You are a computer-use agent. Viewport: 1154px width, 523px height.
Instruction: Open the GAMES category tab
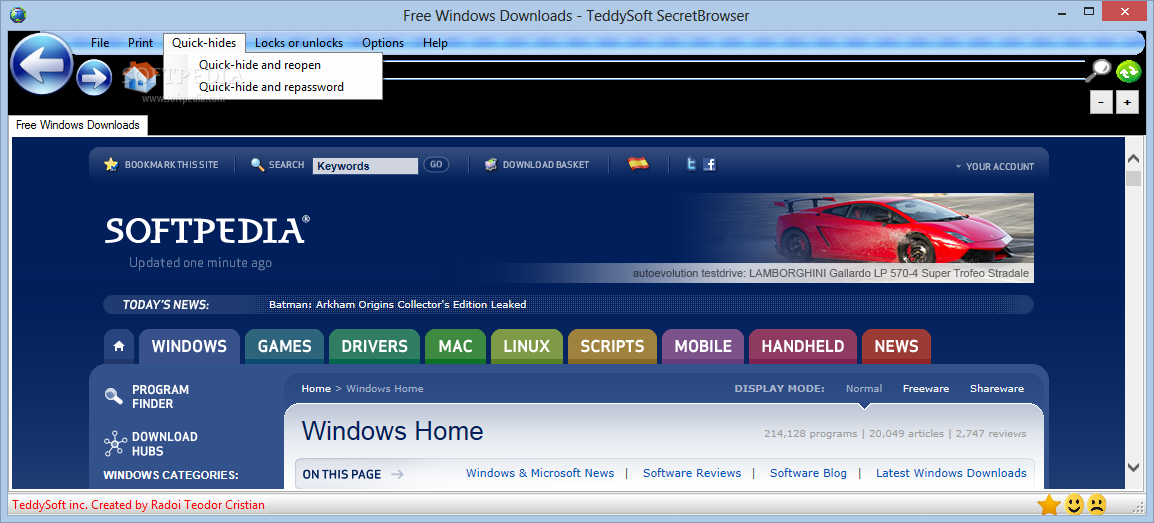[284, 346]
